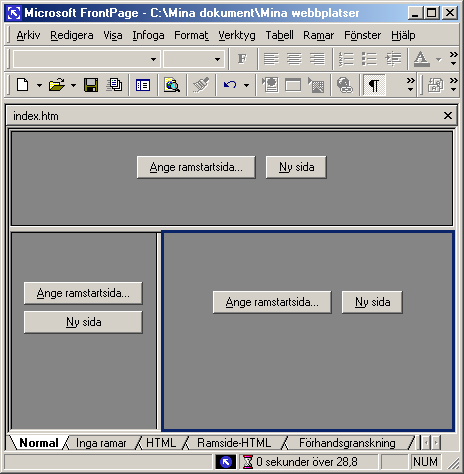The width and height of the screenshot is (464, 474).
Task: Click the Bold (F) formatting button
Action: tap(242, 59)
